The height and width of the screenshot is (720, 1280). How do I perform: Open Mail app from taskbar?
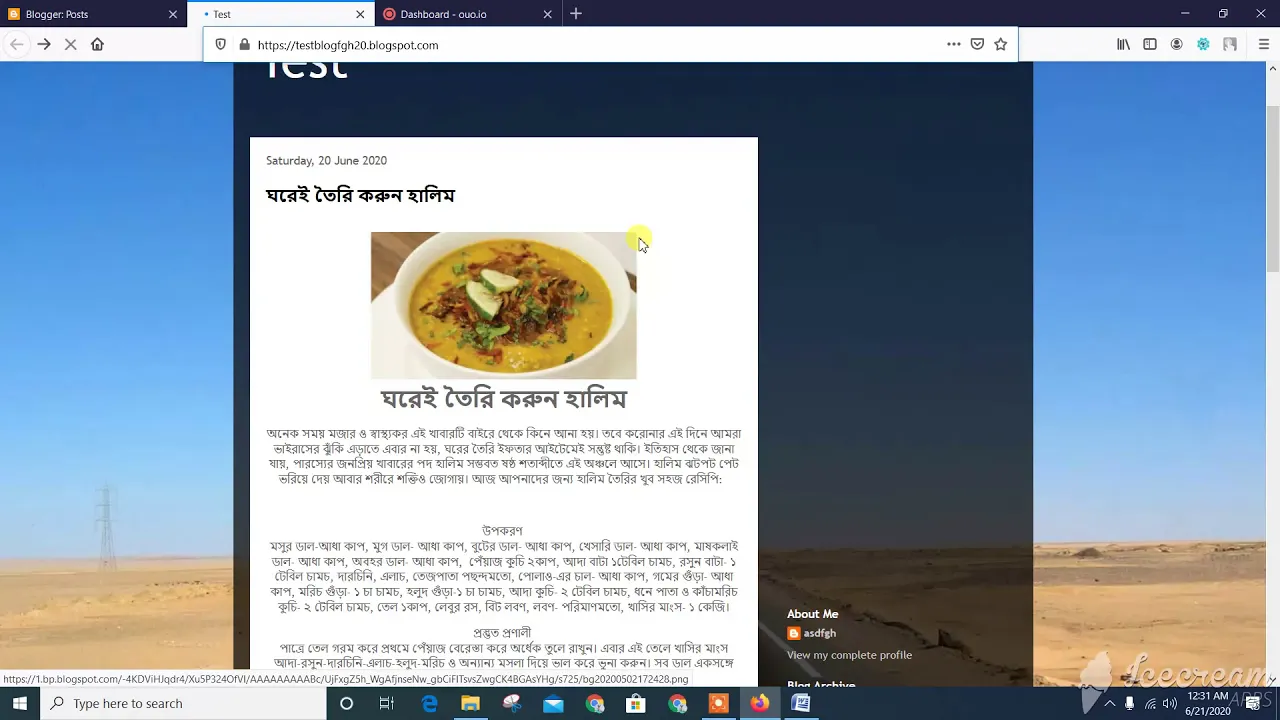click(x=553, y=703)
